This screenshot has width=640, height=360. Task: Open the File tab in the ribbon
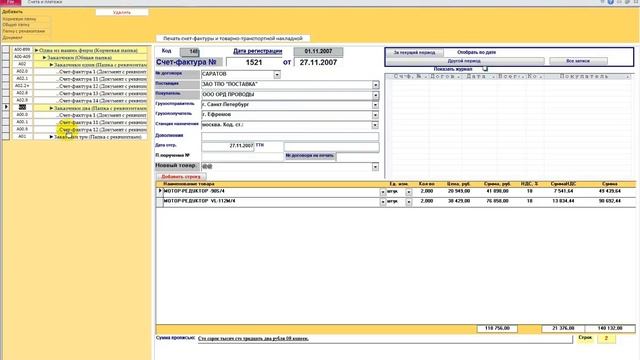(10, 2)
